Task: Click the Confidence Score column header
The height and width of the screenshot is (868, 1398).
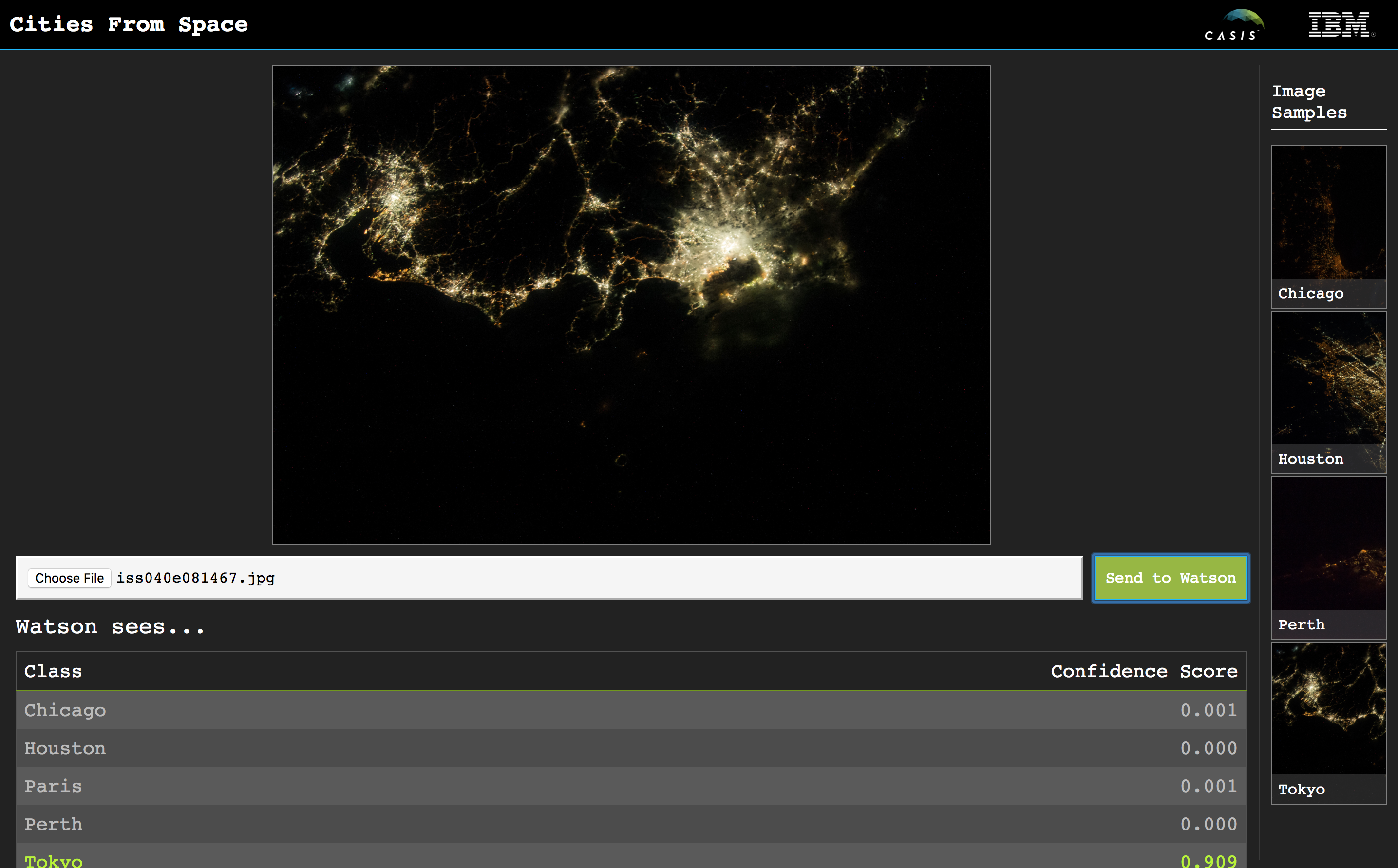Action: point(1144,671)
